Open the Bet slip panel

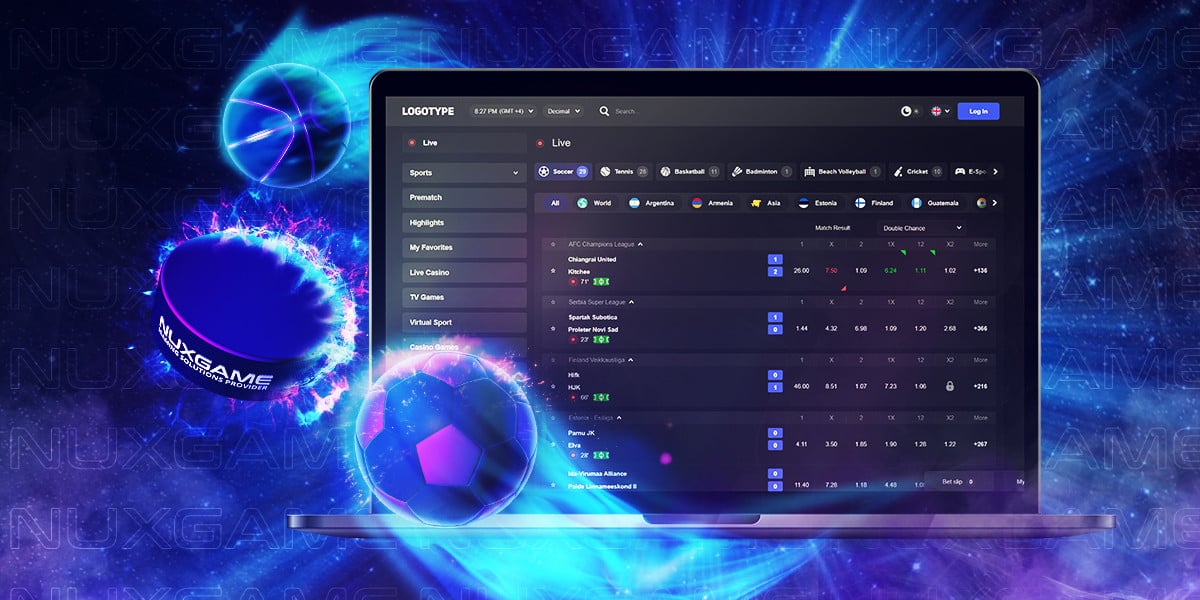click(957, 481)
